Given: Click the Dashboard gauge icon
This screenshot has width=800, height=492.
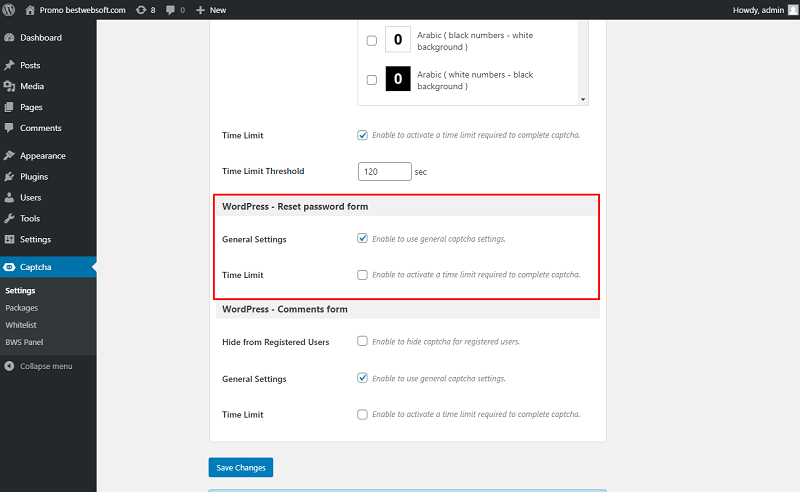Looking at the screenshot, I should click(9, 38).
